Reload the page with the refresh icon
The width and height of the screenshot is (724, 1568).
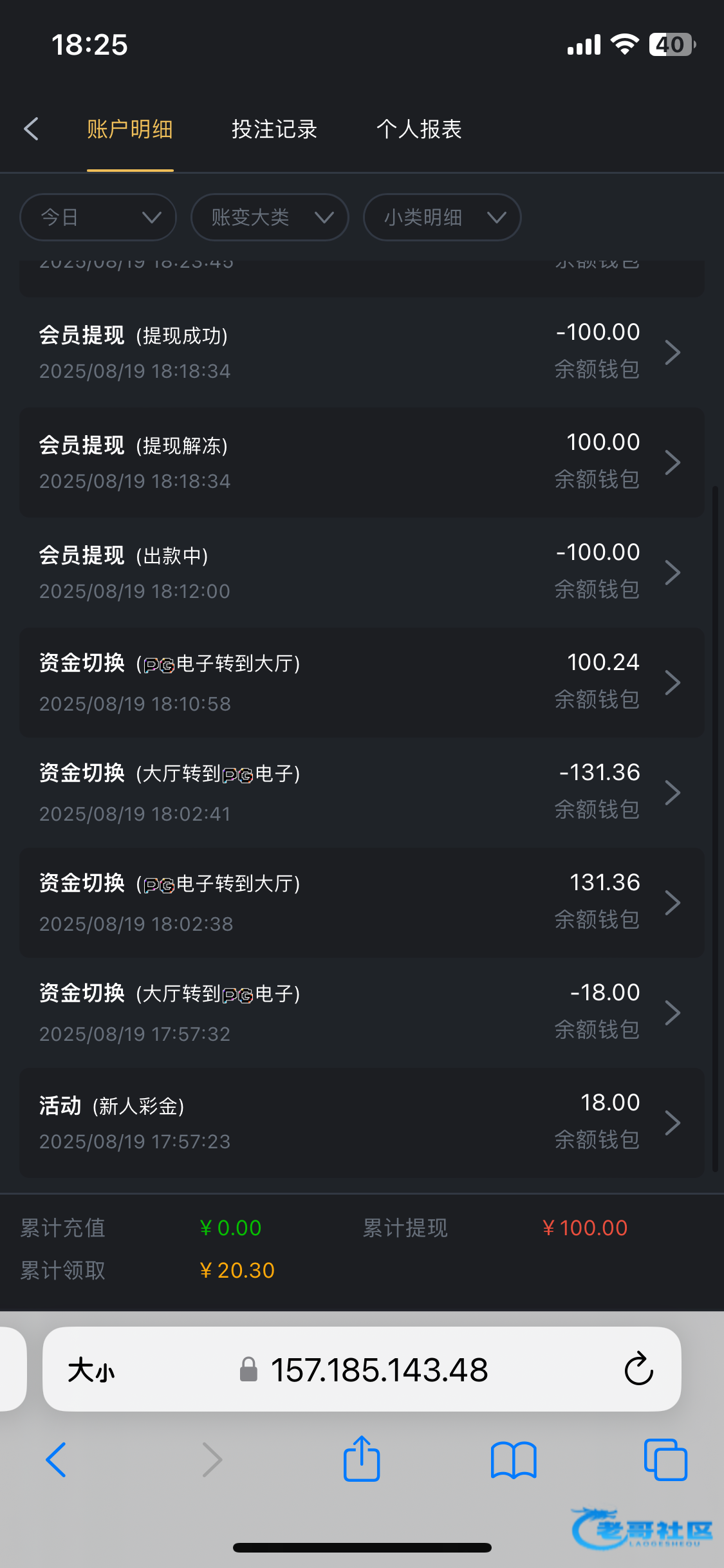pyautogui.click(x=638, y=1369)
